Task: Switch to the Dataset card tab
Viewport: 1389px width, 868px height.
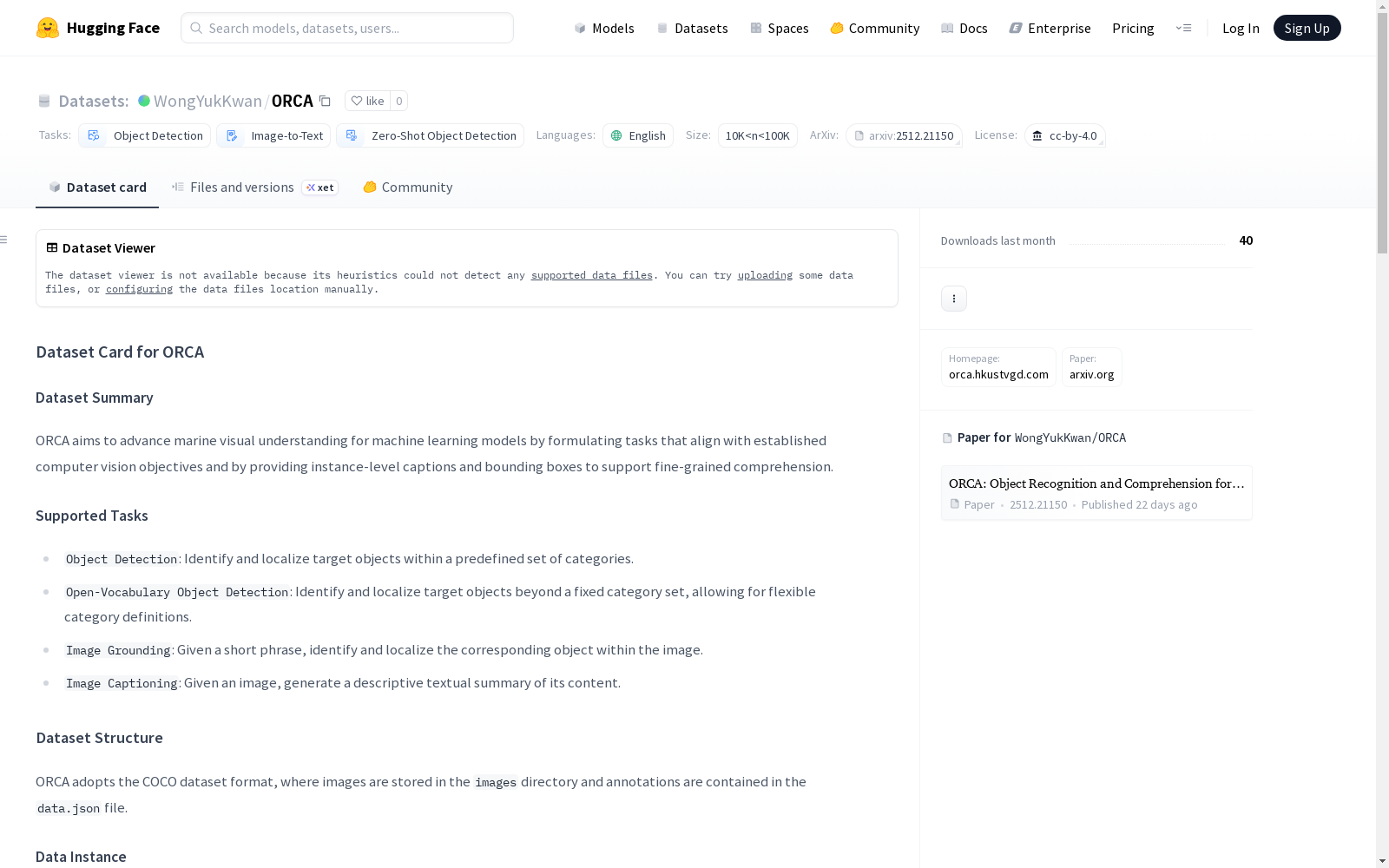Action: click(x=97, y=187)
